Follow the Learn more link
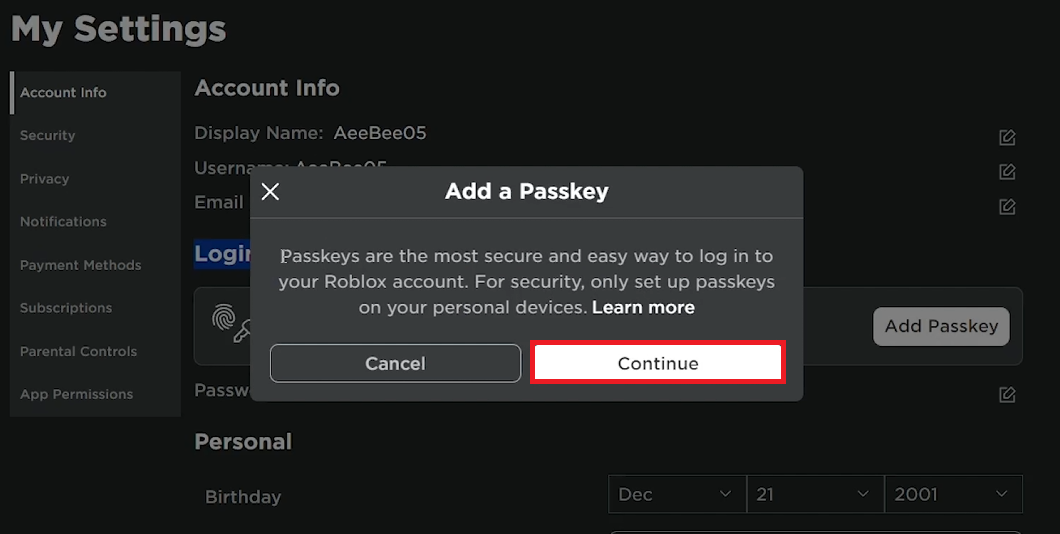This screenshot has width=1060, height=534. click(643, 308)
